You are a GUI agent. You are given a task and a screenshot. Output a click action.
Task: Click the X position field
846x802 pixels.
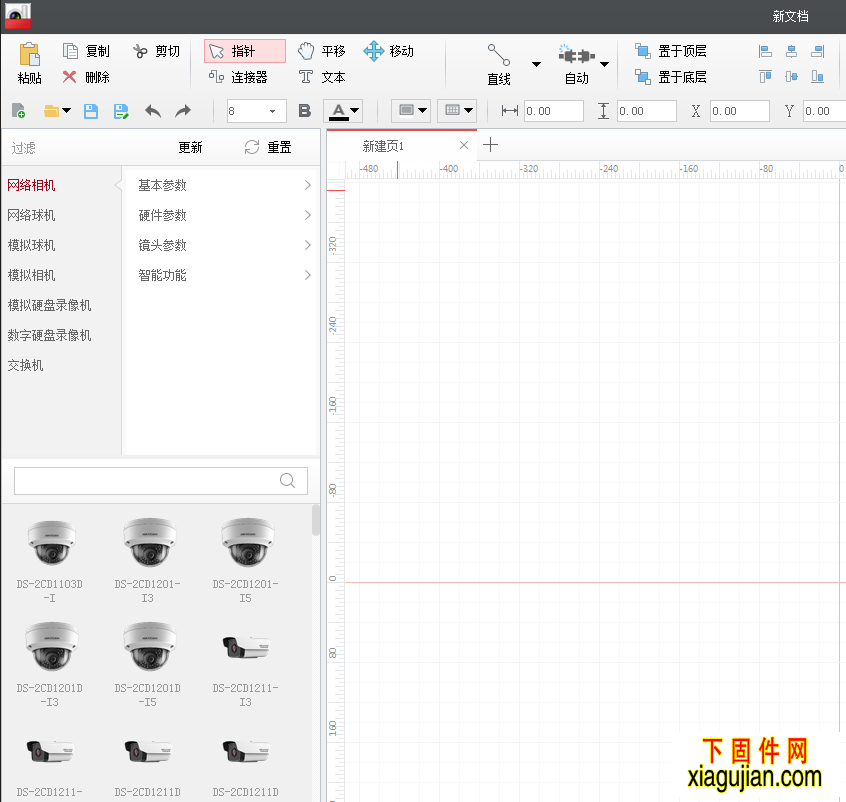[x=739, y=111]
